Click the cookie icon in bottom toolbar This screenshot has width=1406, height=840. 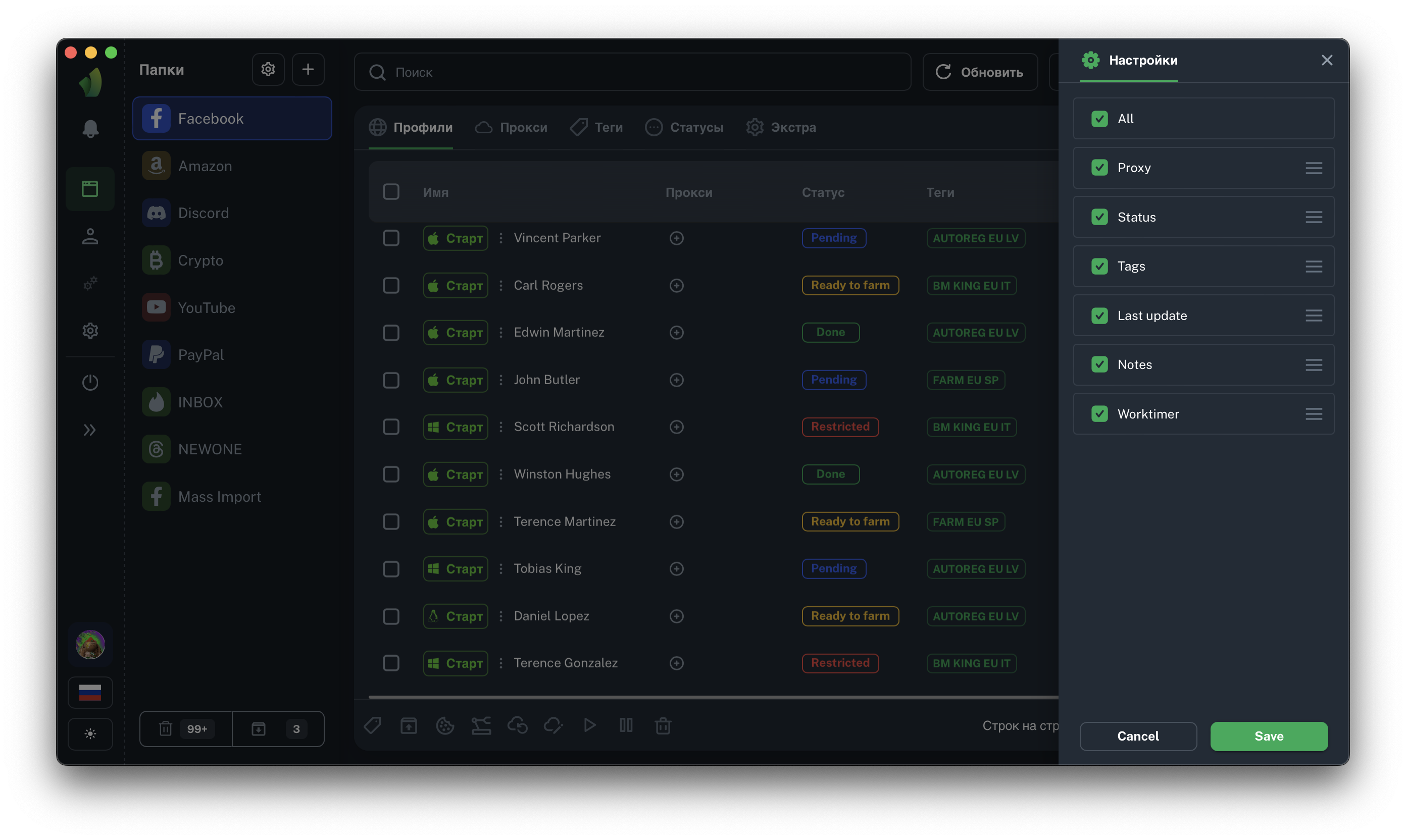click(x=444, y=725)
